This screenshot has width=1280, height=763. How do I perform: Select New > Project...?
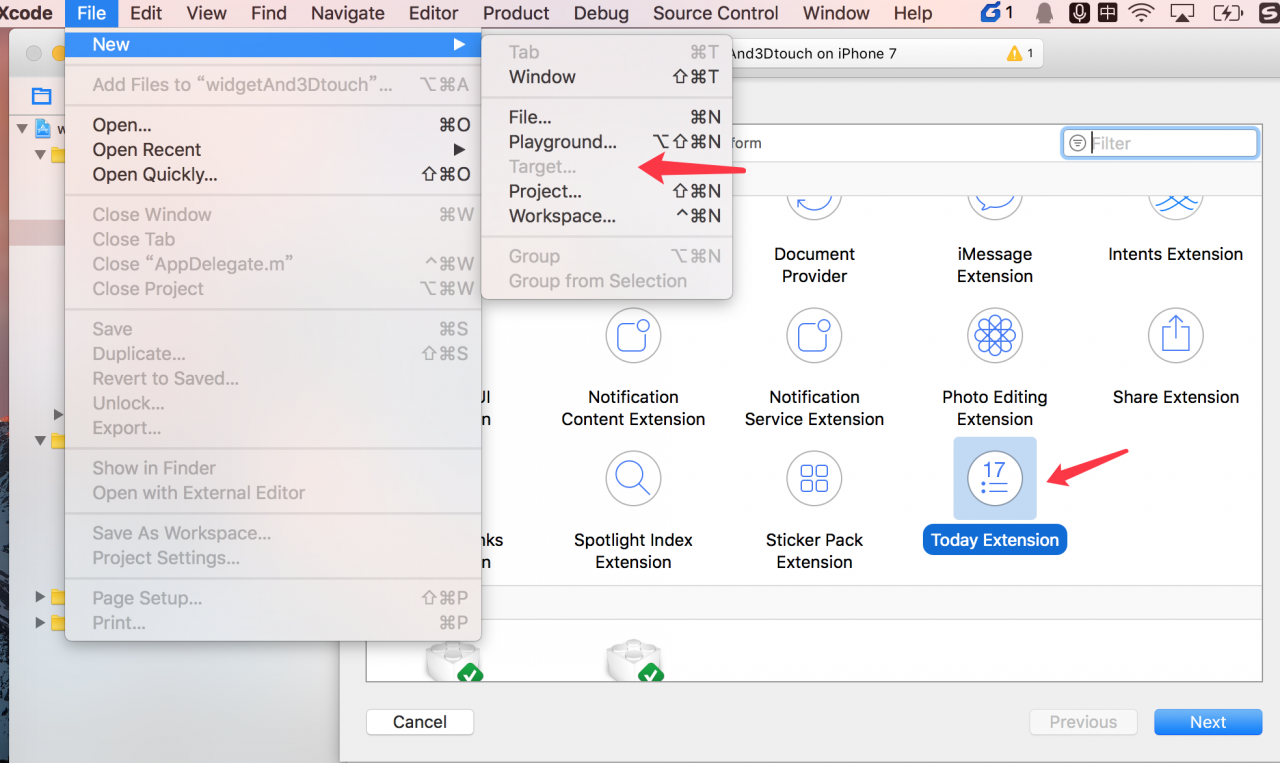[607, 191]
